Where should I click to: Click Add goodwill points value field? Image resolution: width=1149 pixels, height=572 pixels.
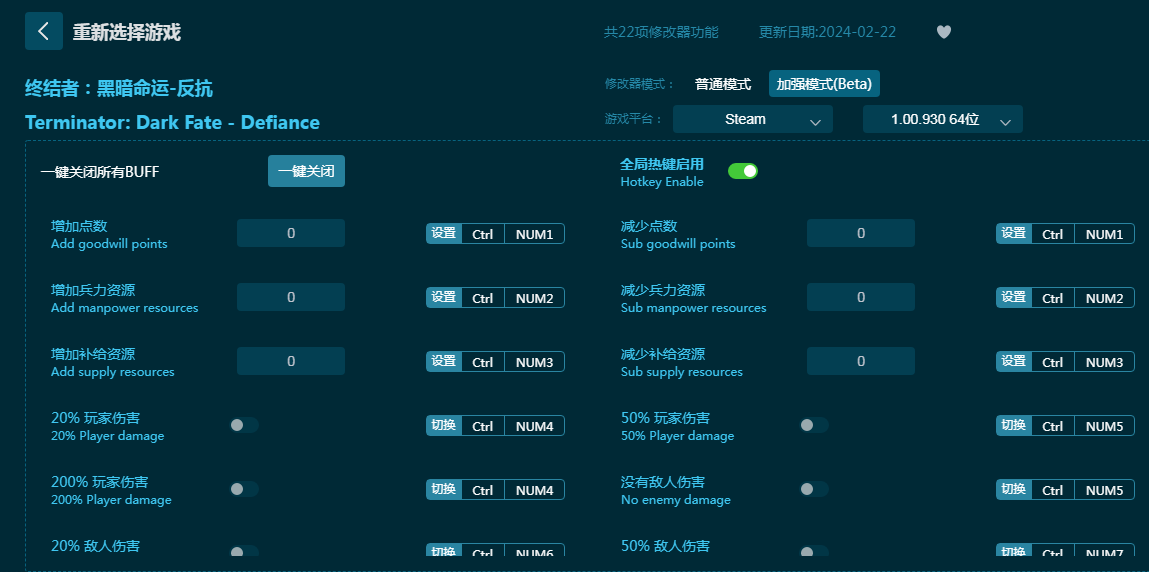[x=291, y=233]
